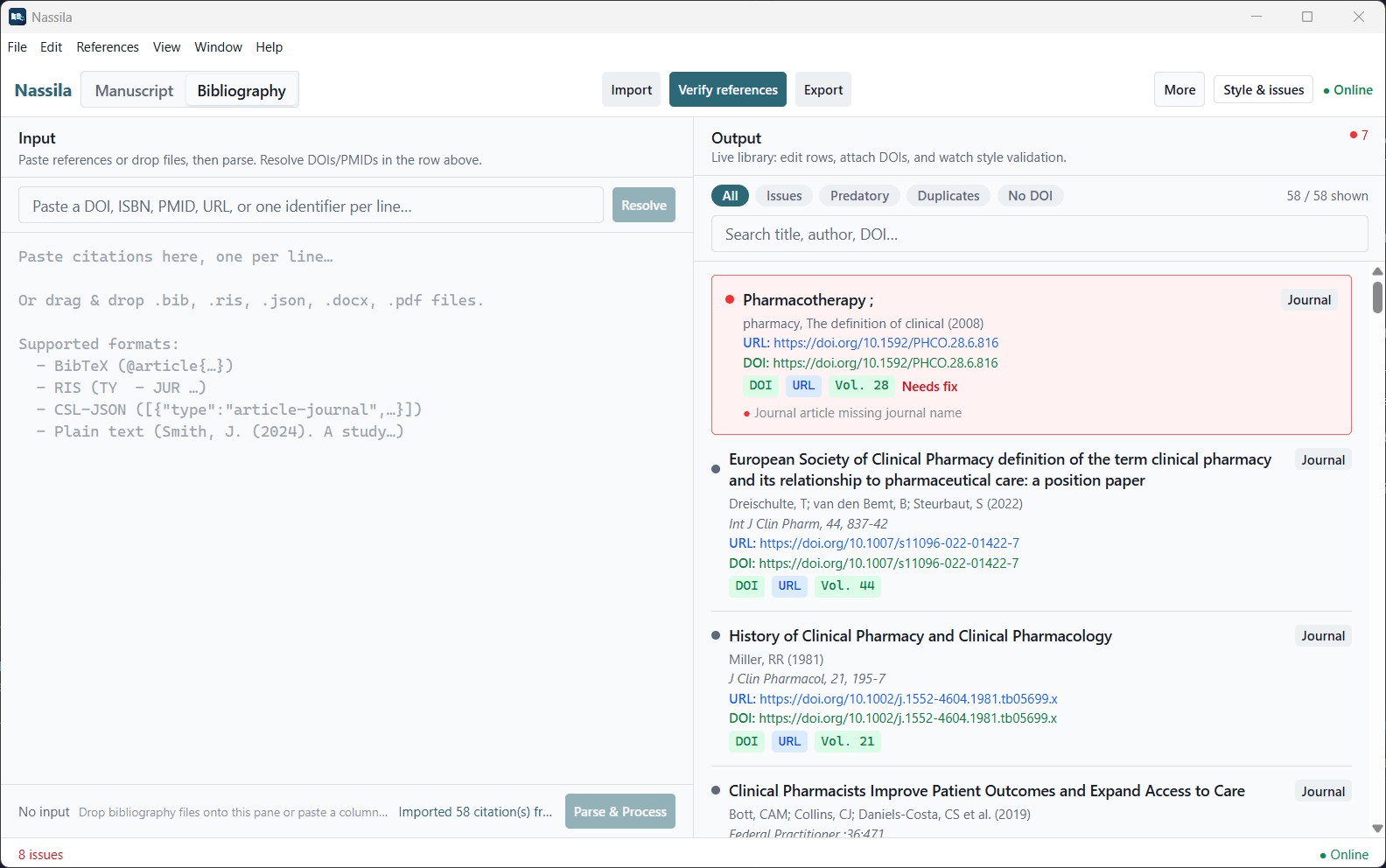Select the Duplicates filter chip

pos(948,196)
